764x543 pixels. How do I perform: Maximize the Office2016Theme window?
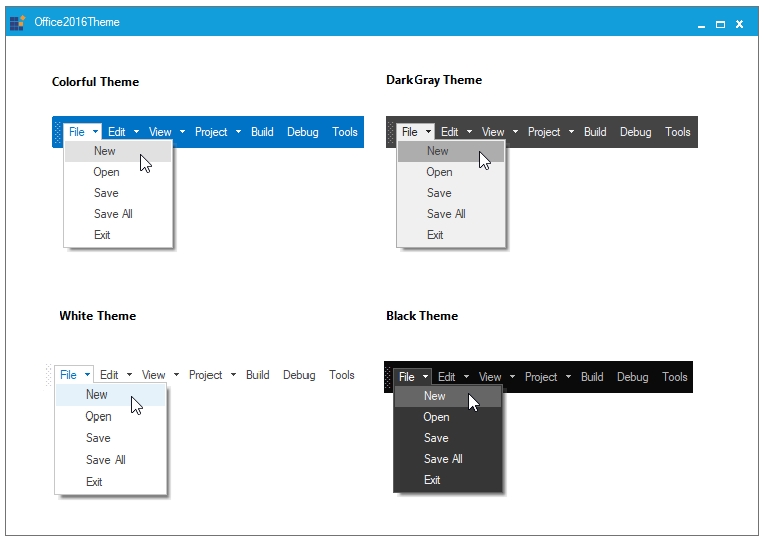tap(720, 25)
